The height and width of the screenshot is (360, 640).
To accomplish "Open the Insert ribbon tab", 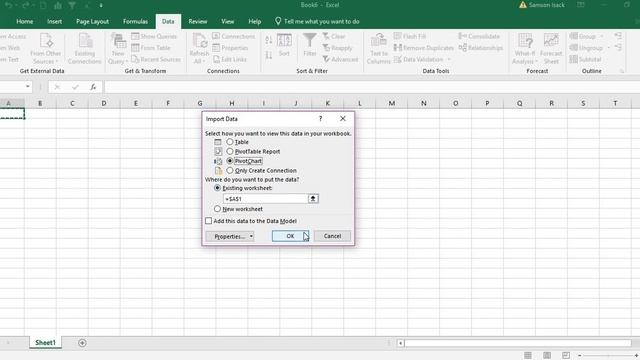I will [x=54, y=22].
